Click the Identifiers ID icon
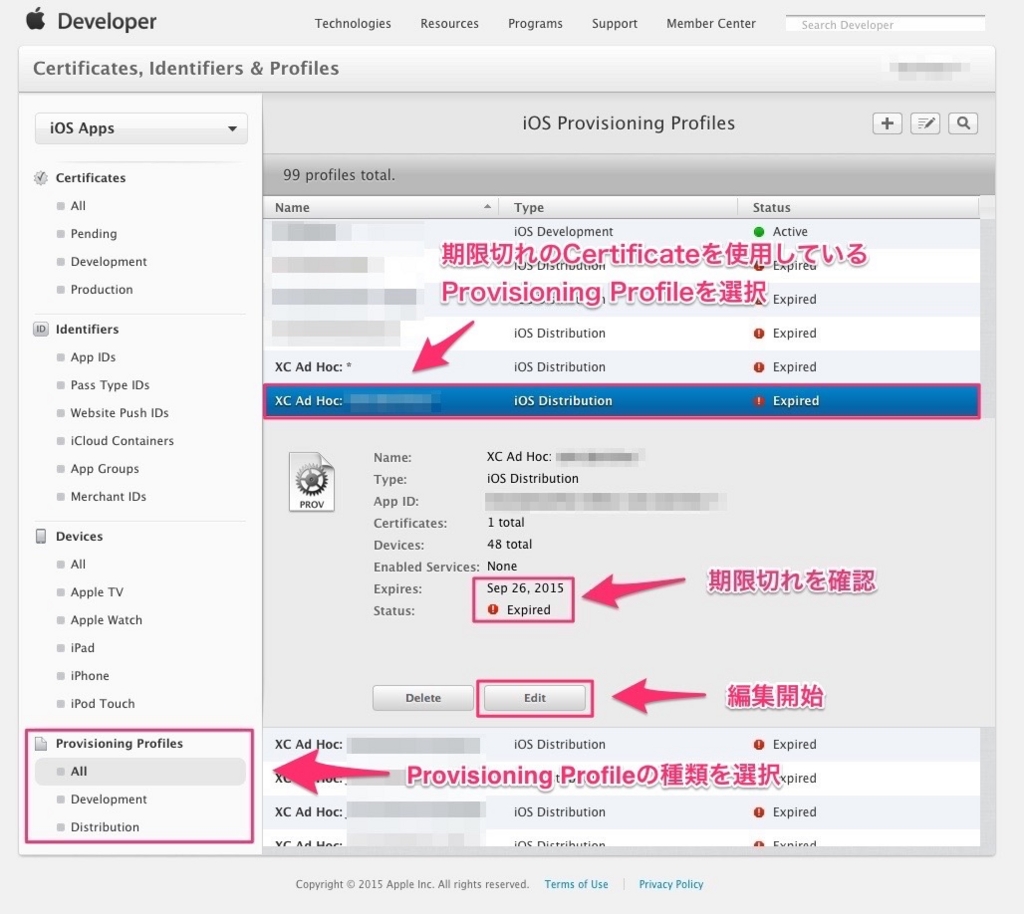Viewport: 1024px width, 914px height. 40,329
